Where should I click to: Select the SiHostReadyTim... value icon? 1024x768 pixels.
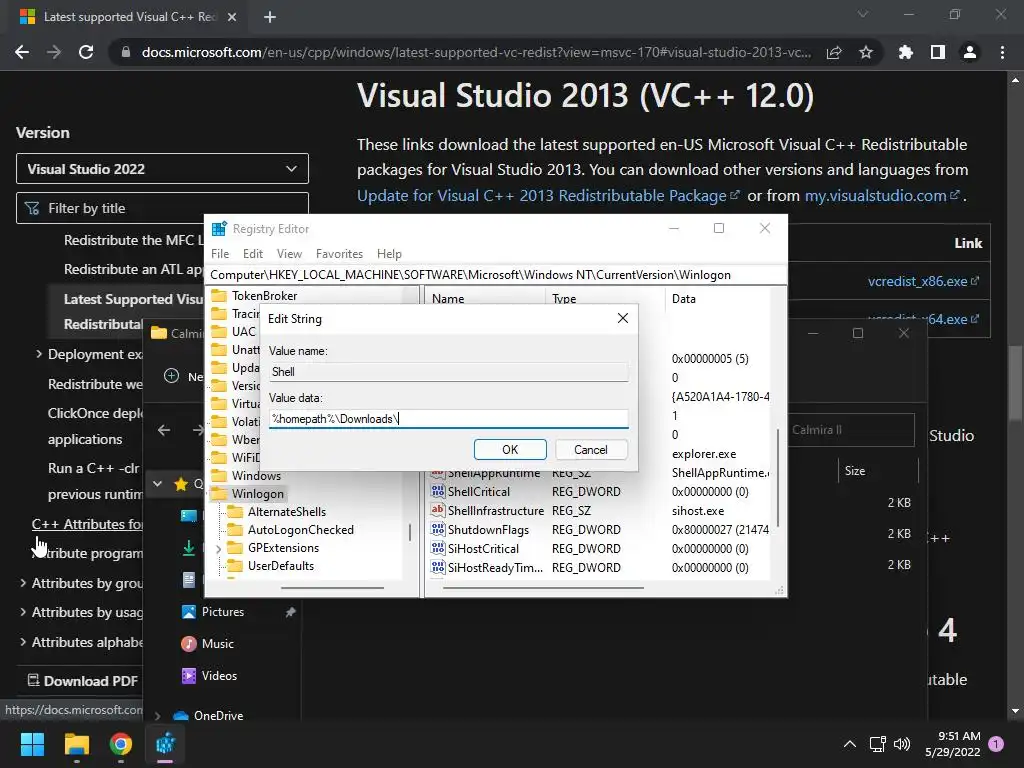(x=438, y=568)
